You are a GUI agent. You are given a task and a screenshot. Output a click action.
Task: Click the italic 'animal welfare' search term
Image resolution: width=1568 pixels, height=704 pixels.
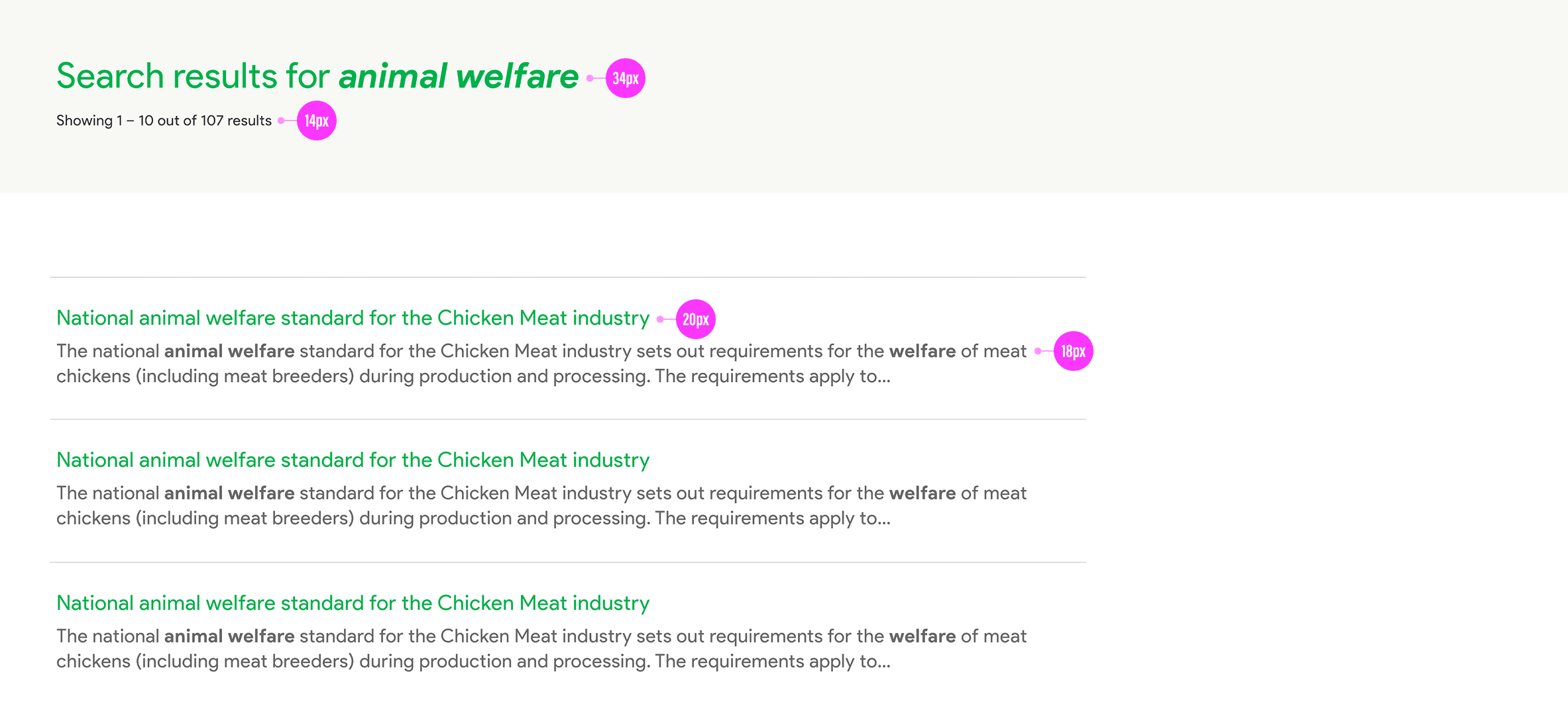click(x=458, y=76)
